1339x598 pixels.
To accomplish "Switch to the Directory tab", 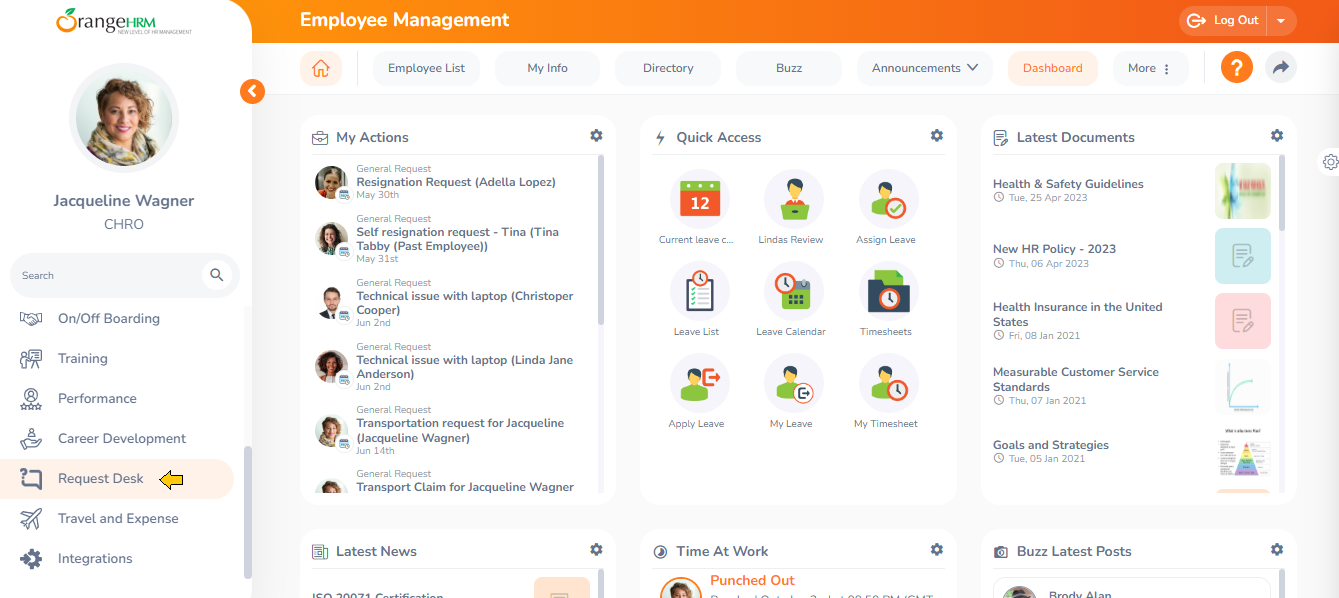I will (667, 67).
